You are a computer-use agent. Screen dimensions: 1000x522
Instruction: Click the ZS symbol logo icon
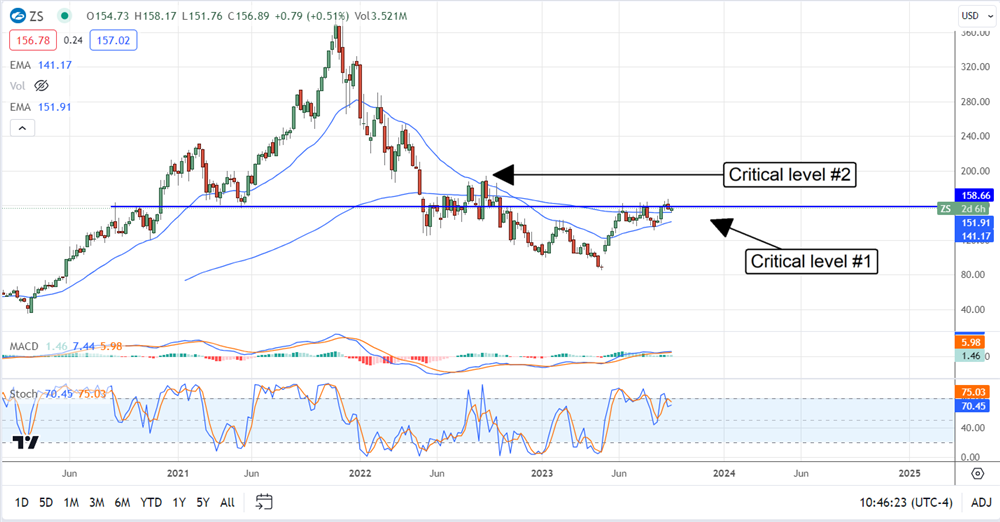tap(17, 16)
